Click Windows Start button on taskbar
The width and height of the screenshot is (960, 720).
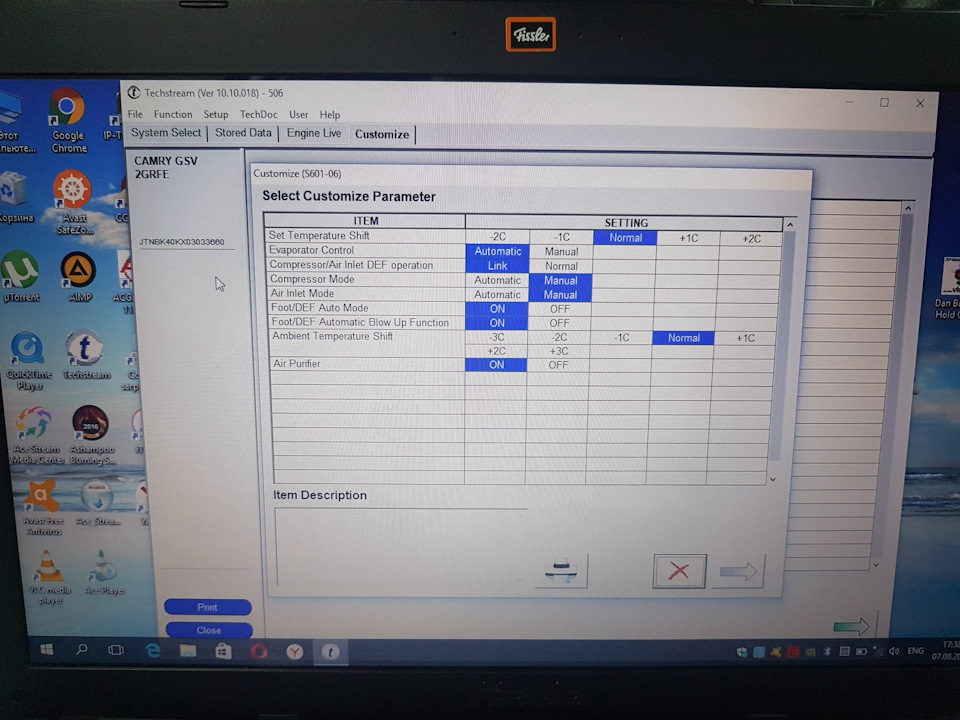[47, 650]
